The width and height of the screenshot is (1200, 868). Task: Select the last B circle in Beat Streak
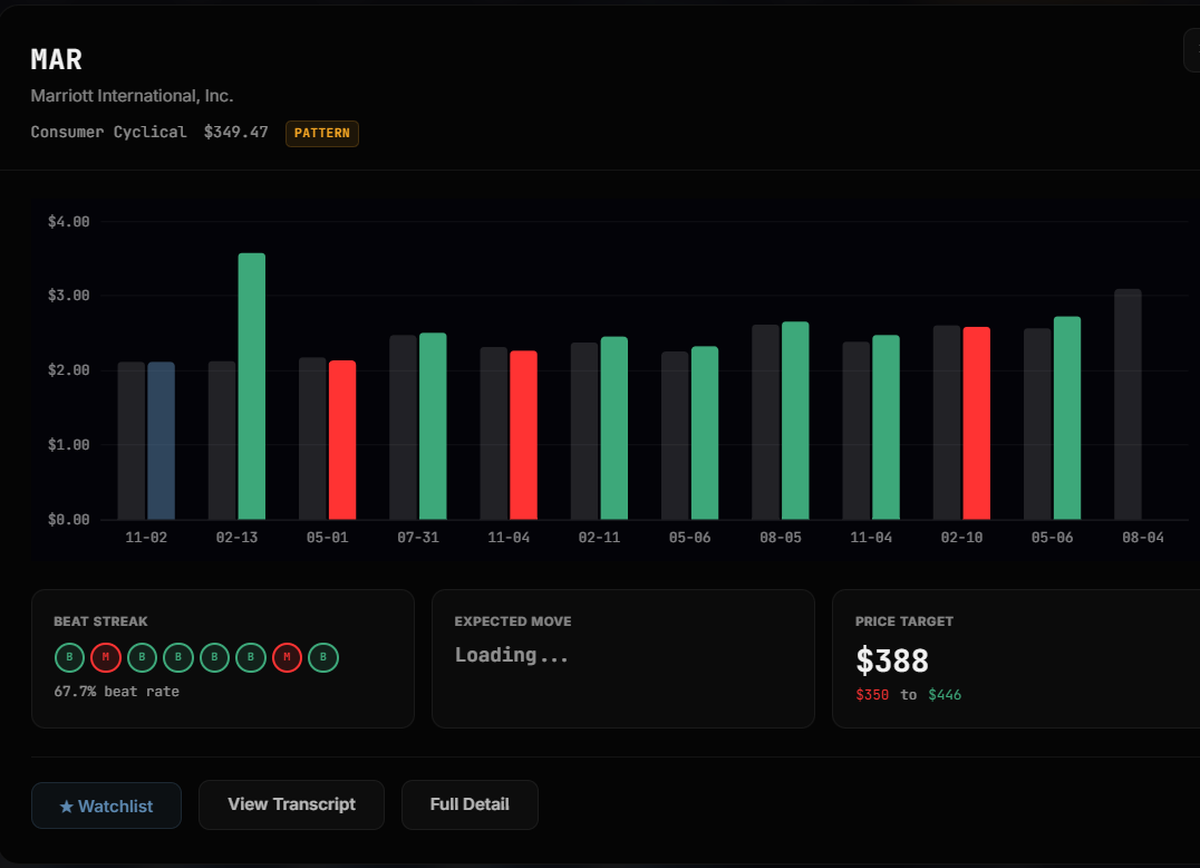323,658
